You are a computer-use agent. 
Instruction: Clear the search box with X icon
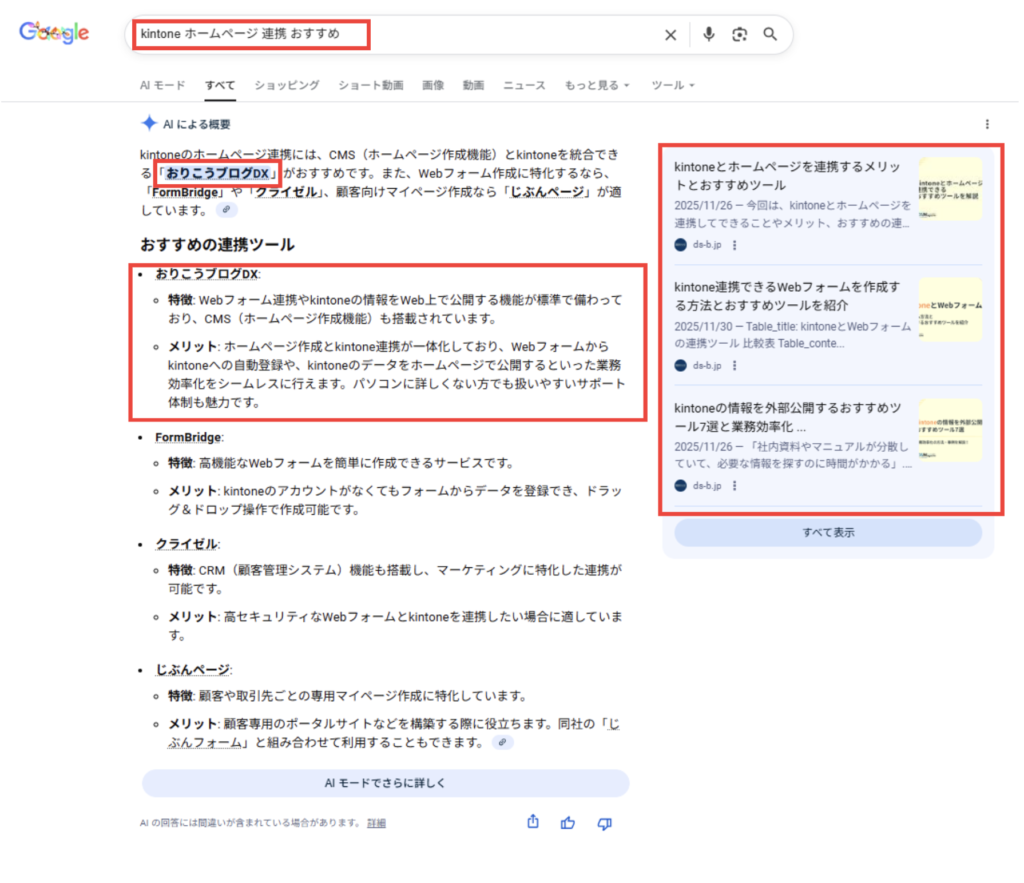pyautogui.click(x=671, y=35)
